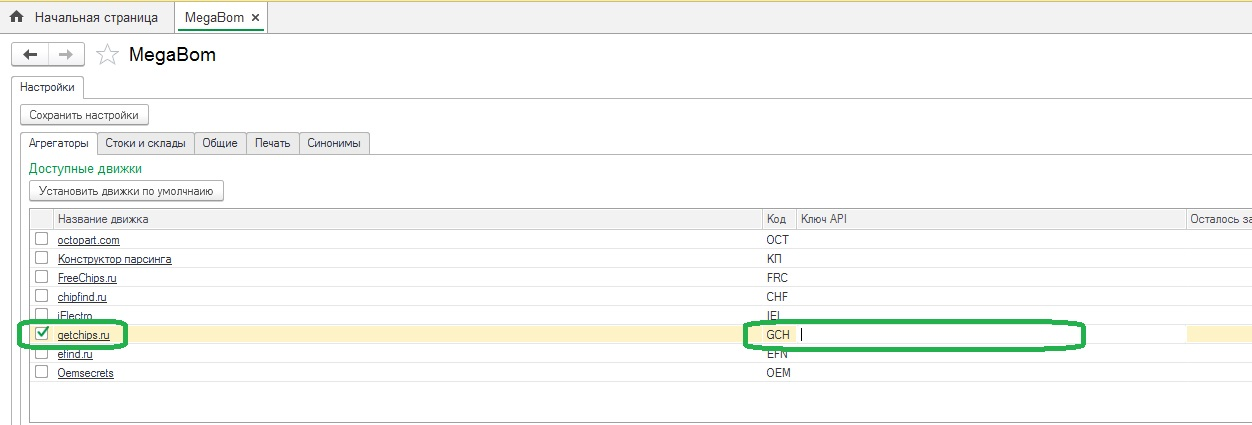
Task: Click the Название движка column header
Action: (400, 219)
